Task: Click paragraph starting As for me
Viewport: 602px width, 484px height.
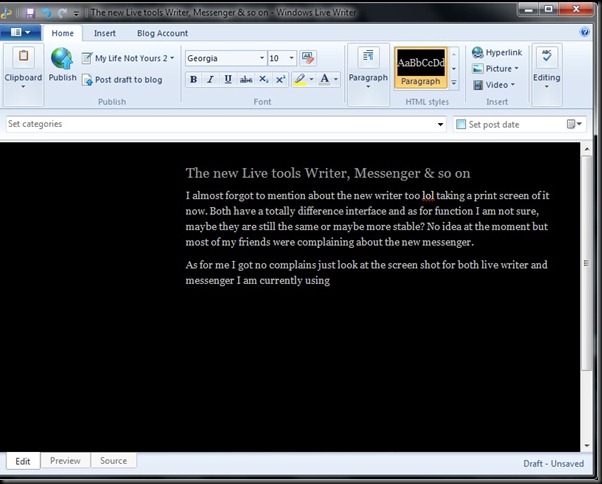Action: pyautogui.click(x=366, y=273)
